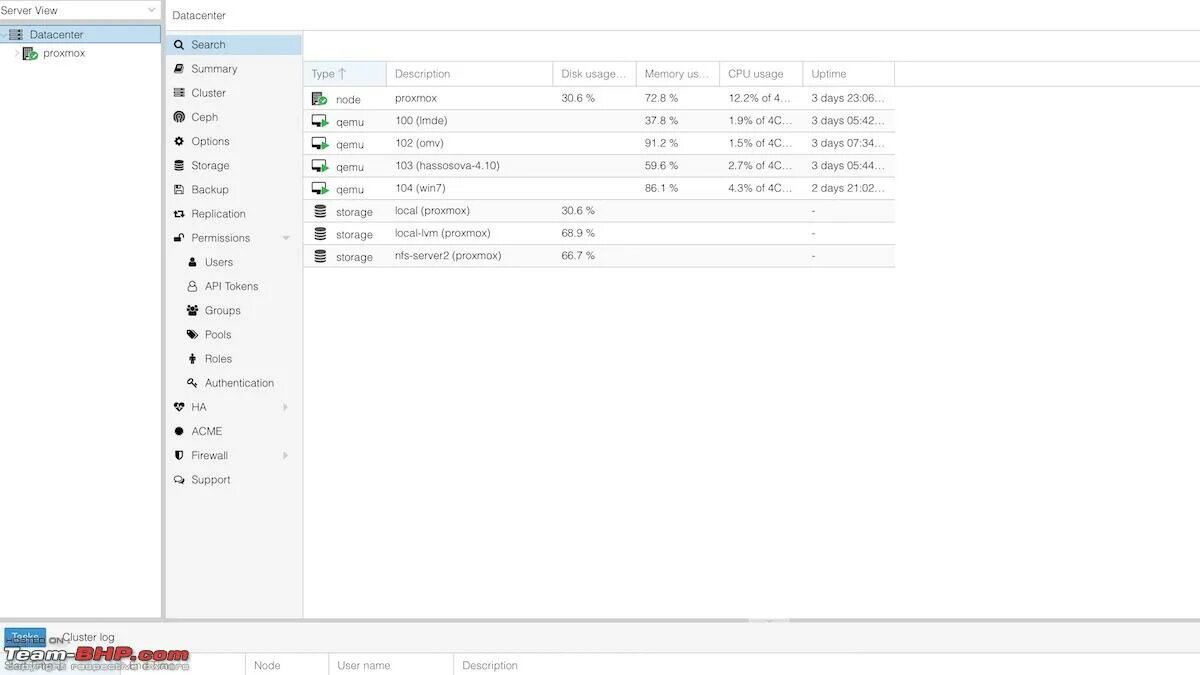Image resolution: width=1200 pixels, height=675 pixels.
Task: Click the qemu icon for 102 (omv)
Action: 320,144
